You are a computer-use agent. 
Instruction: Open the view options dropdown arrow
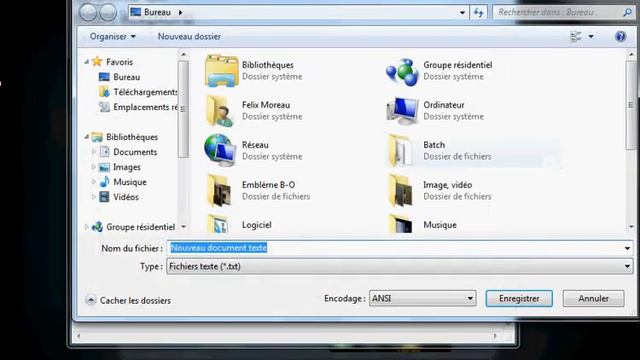coord(591,37)
